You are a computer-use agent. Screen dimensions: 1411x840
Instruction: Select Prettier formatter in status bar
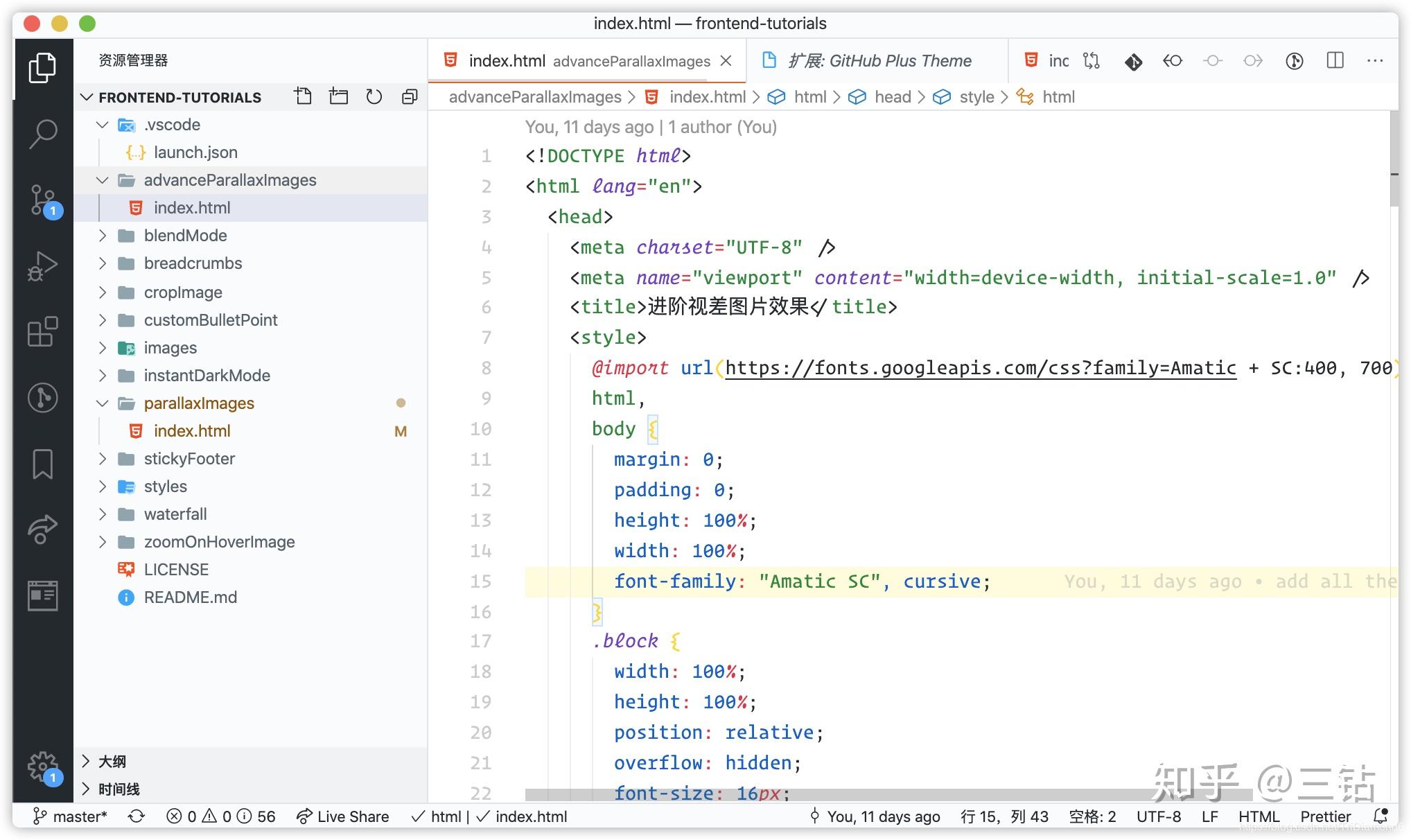click(x=1324, y=816)
